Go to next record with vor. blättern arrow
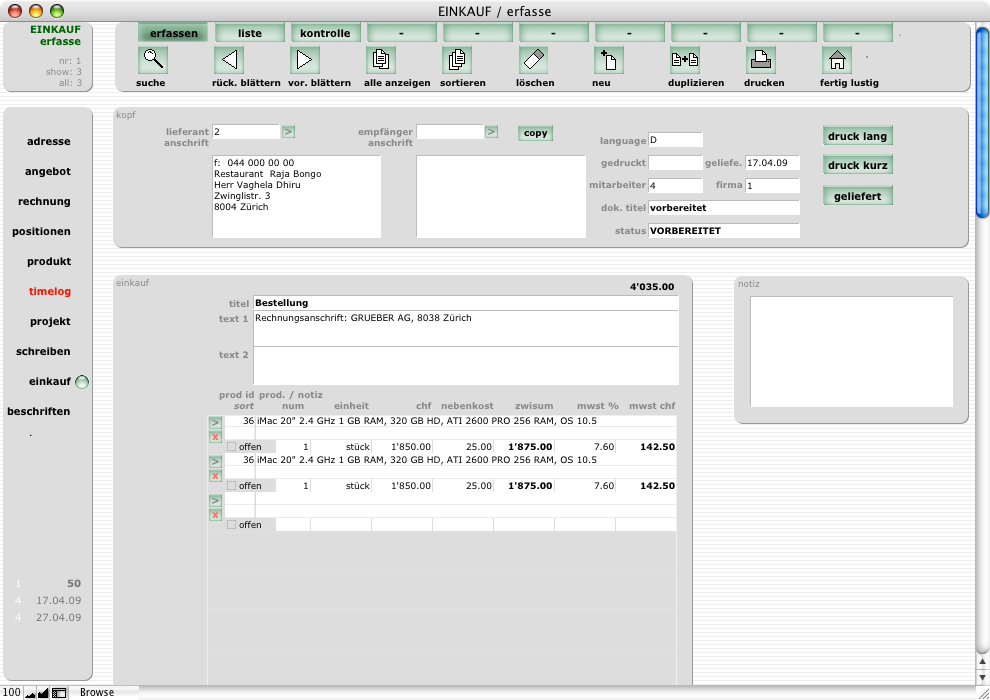990x700 pixels. (305, 60)
